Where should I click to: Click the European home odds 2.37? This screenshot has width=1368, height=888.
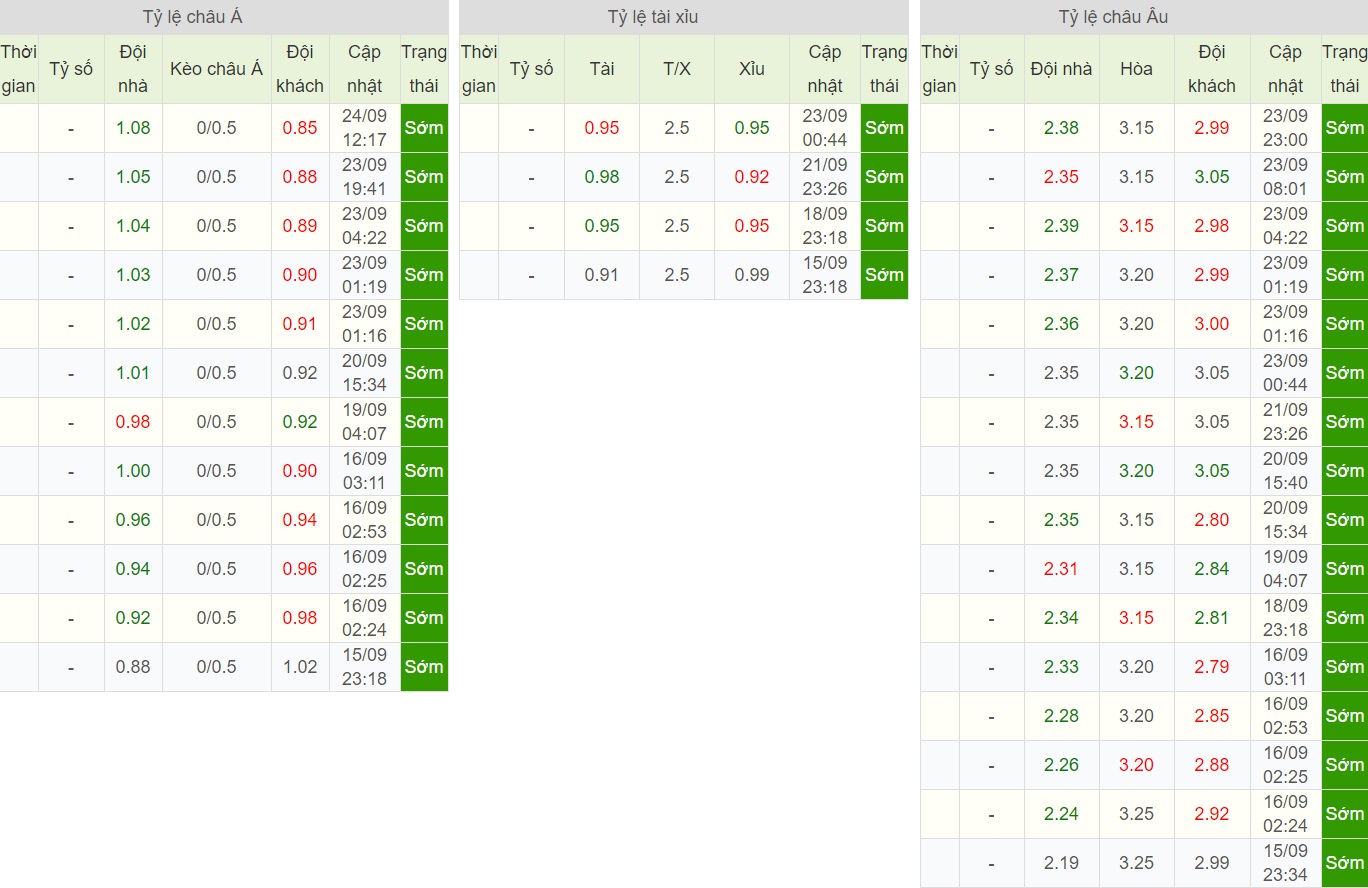click(x=1061, y=275)
